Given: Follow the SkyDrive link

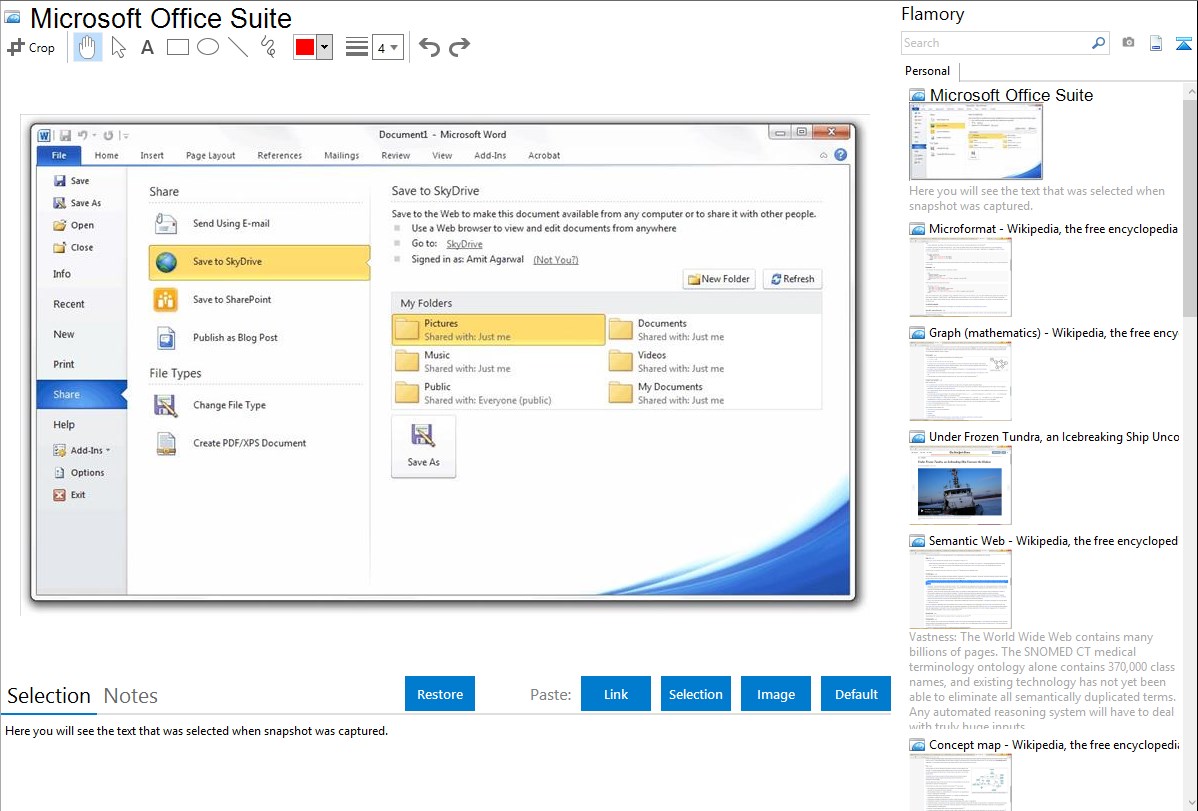Looking at the screenshot, I should click(x=464, y=244).
